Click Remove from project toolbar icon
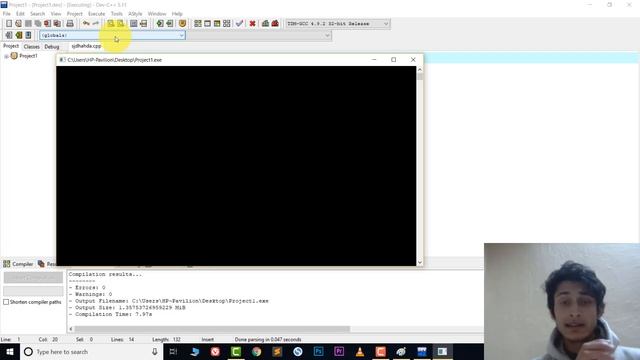 click(169, 24)
